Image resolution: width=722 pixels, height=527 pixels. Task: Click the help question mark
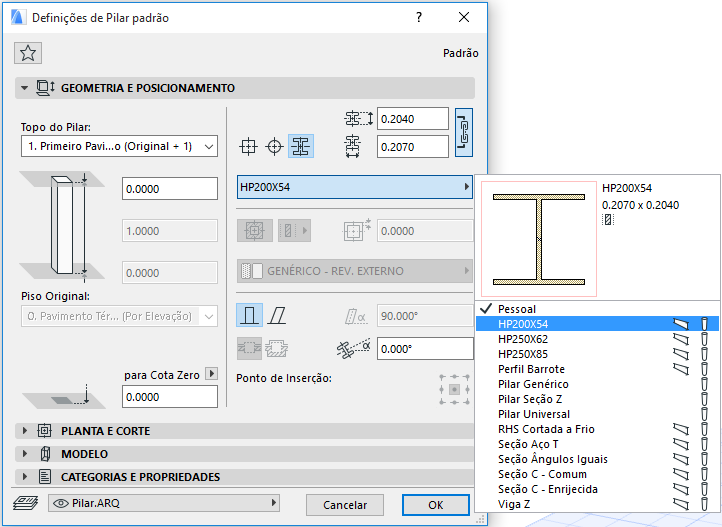[x=419, y=17]
